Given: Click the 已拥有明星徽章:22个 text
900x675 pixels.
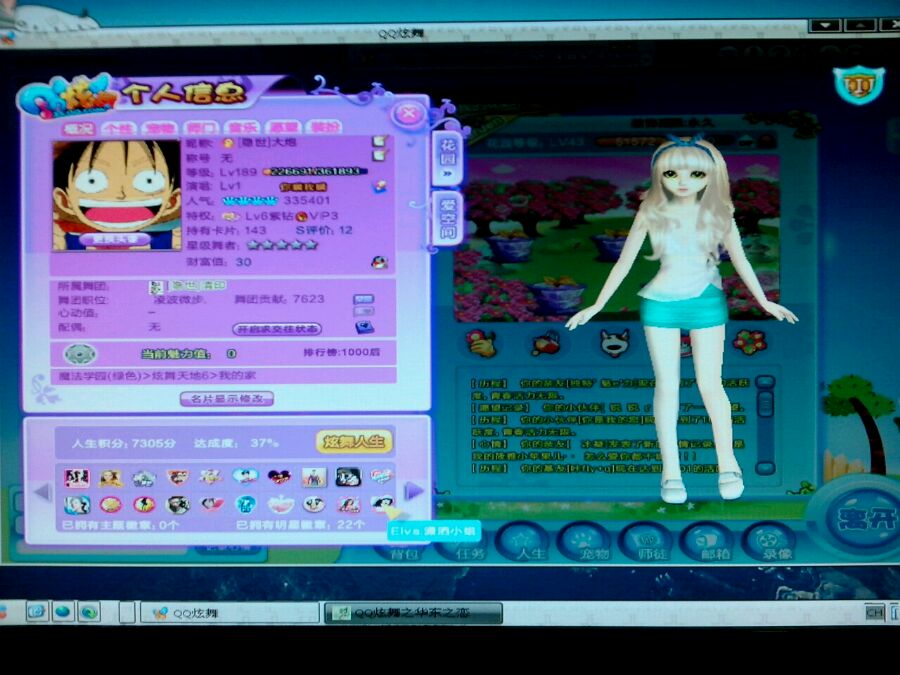Looking at the screenshot, I should click(x=300, y=524).
